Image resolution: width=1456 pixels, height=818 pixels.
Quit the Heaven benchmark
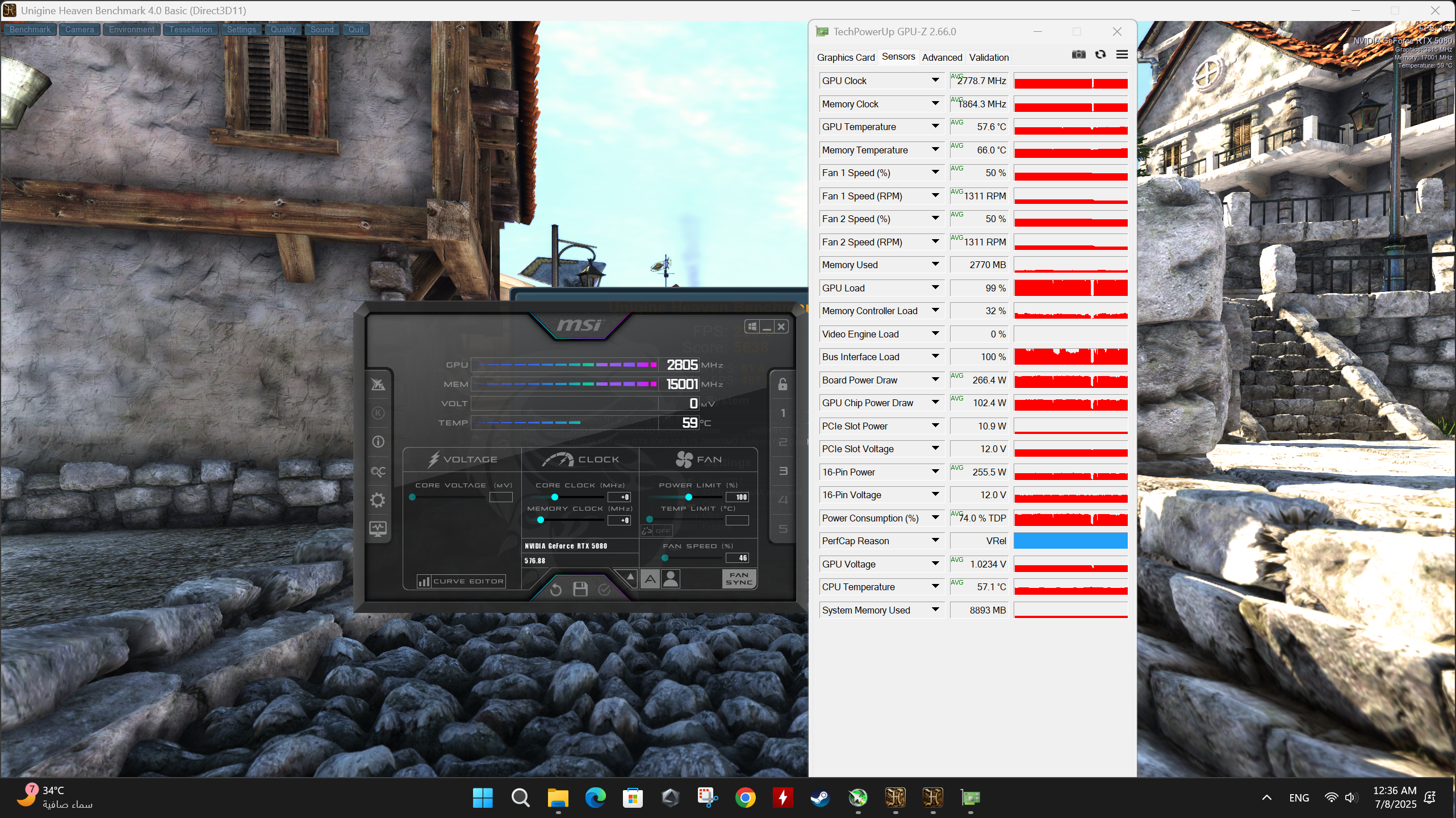tap(356, 30)
